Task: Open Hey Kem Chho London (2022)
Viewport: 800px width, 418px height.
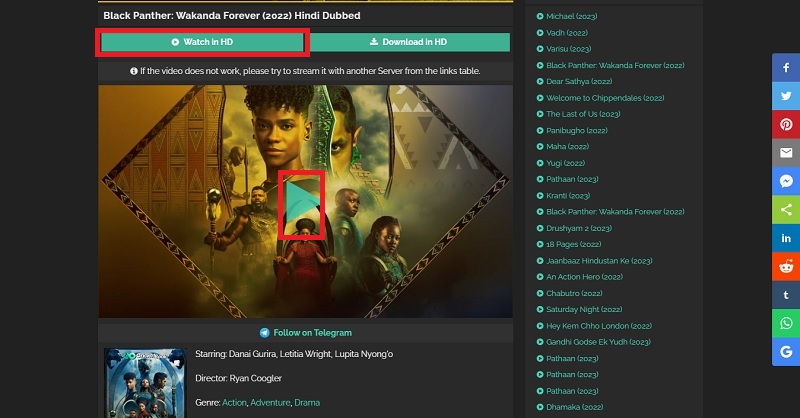Action: point(594,326)
